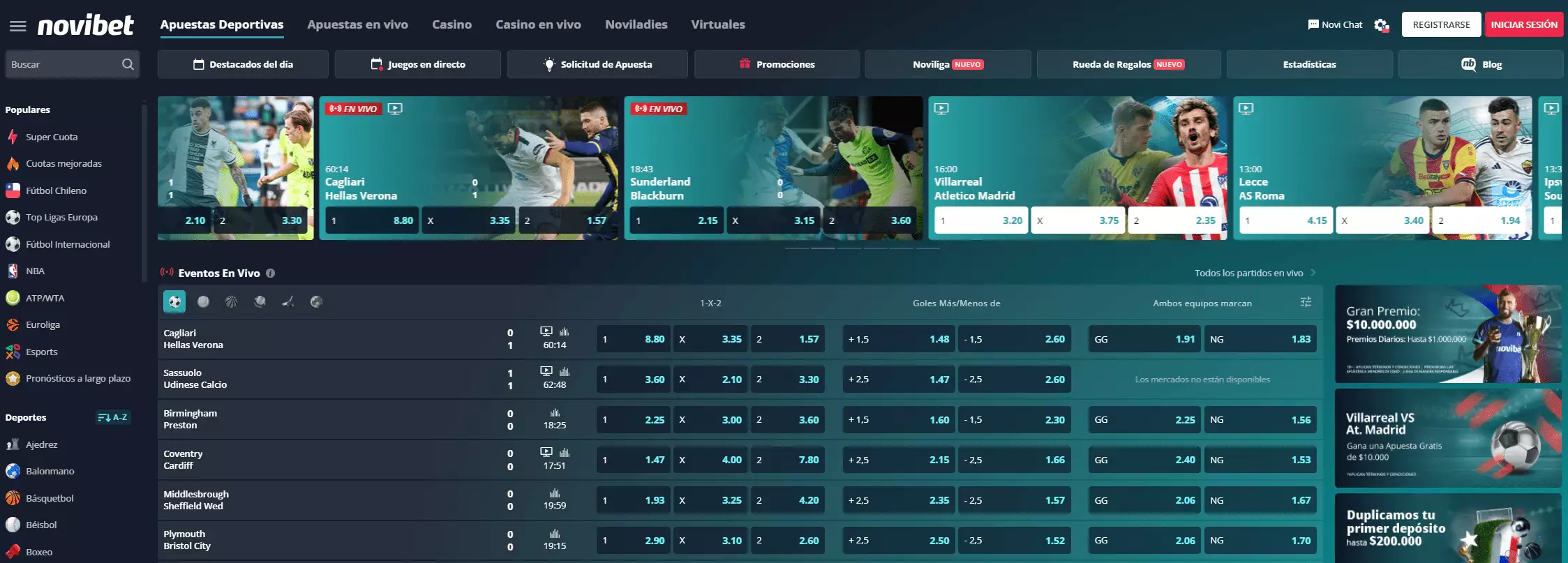Image resolution: width=1568 pixels, height=563 pixels.
Task: Select Coventry GG odds 2.40
Action: [x=1144, y=460]
